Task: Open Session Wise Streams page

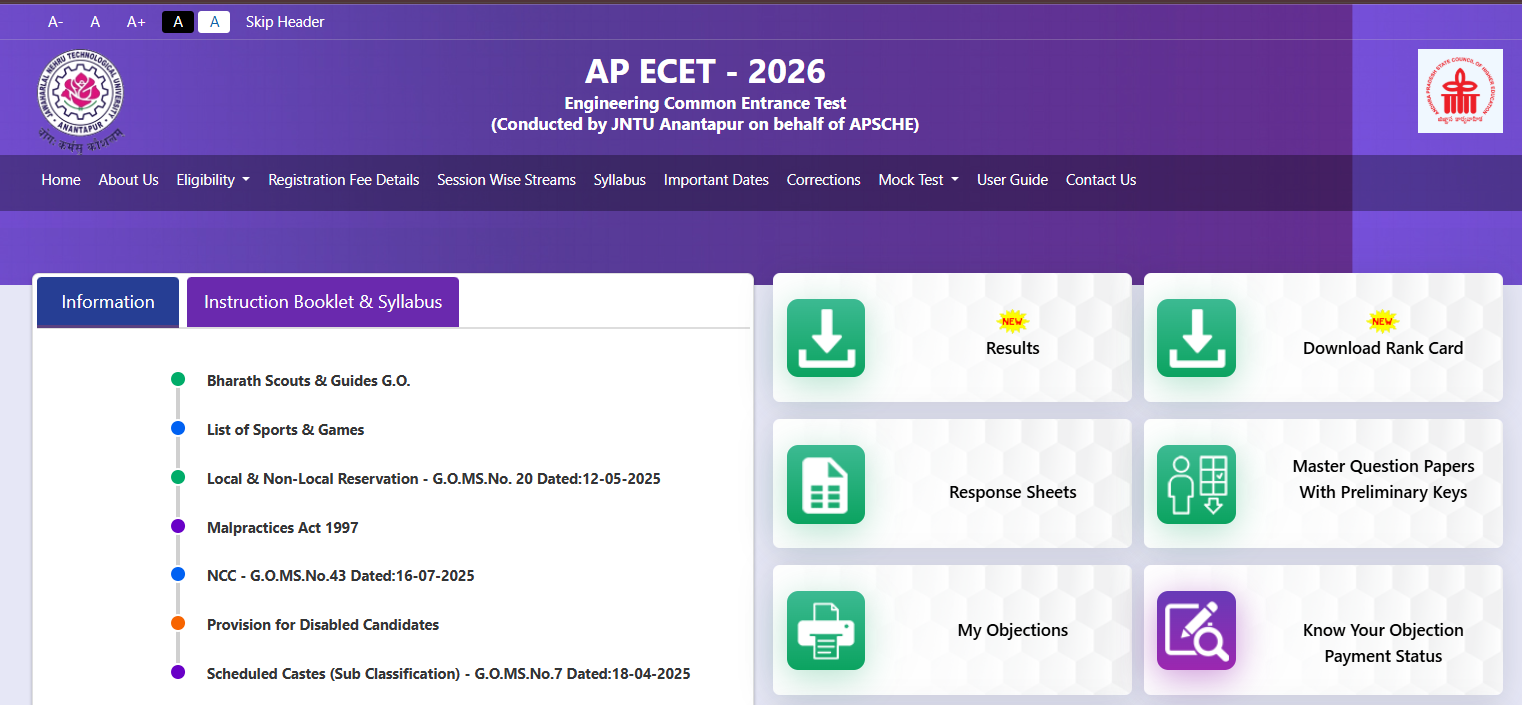Action: pos(506,180)
